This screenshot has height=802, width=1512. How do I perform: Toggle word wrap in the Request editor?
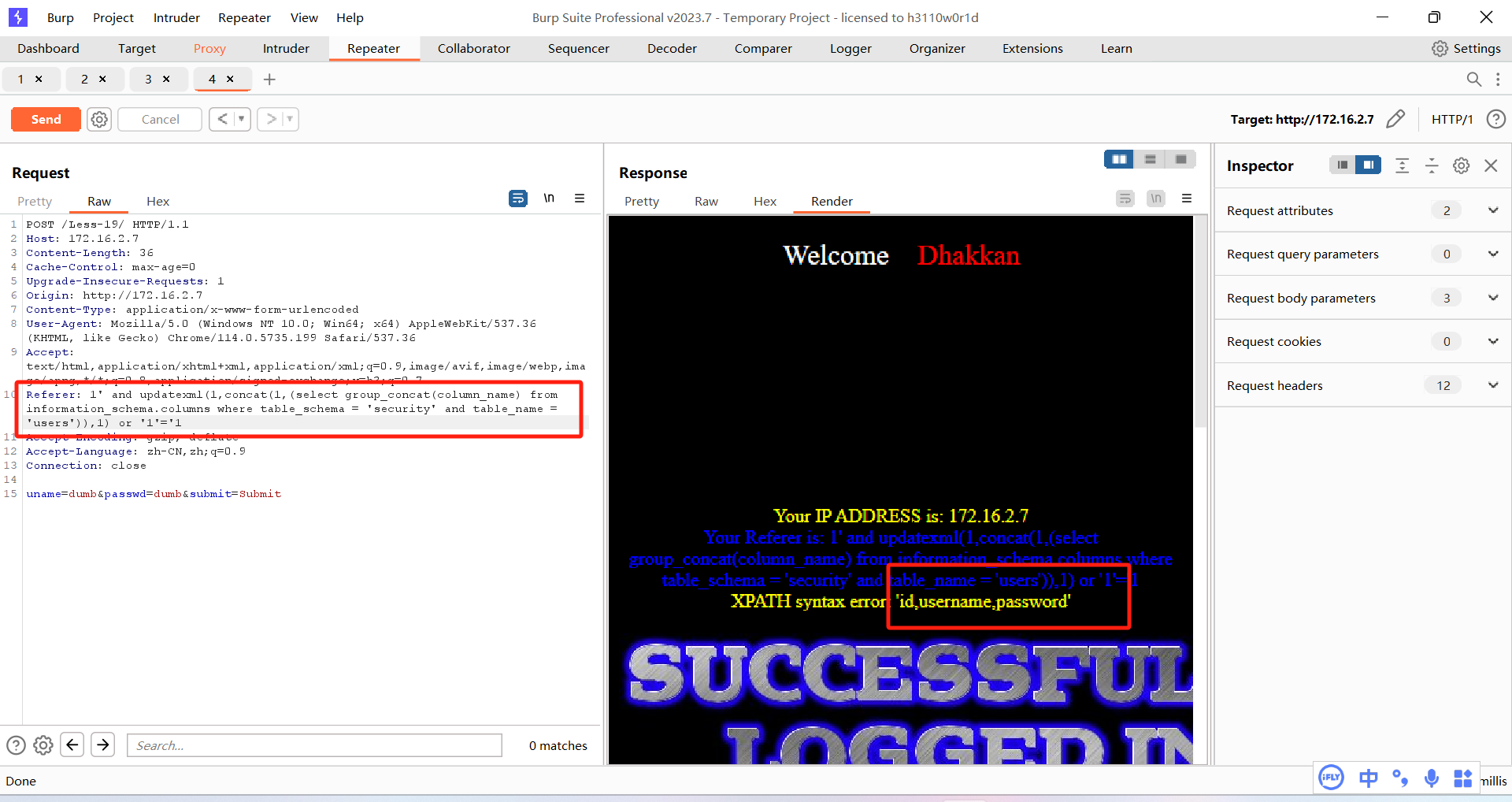click(x=518, y=199)
